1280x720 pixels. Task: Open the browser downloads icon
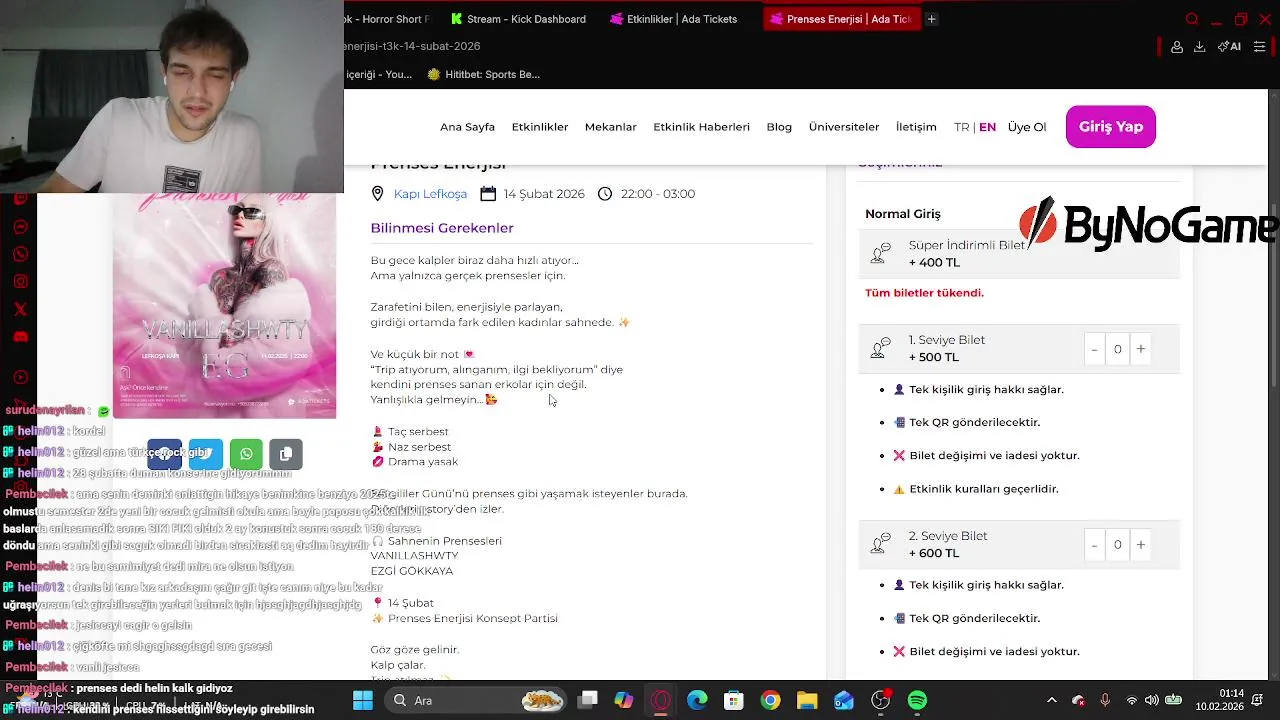pos(1199,46)
